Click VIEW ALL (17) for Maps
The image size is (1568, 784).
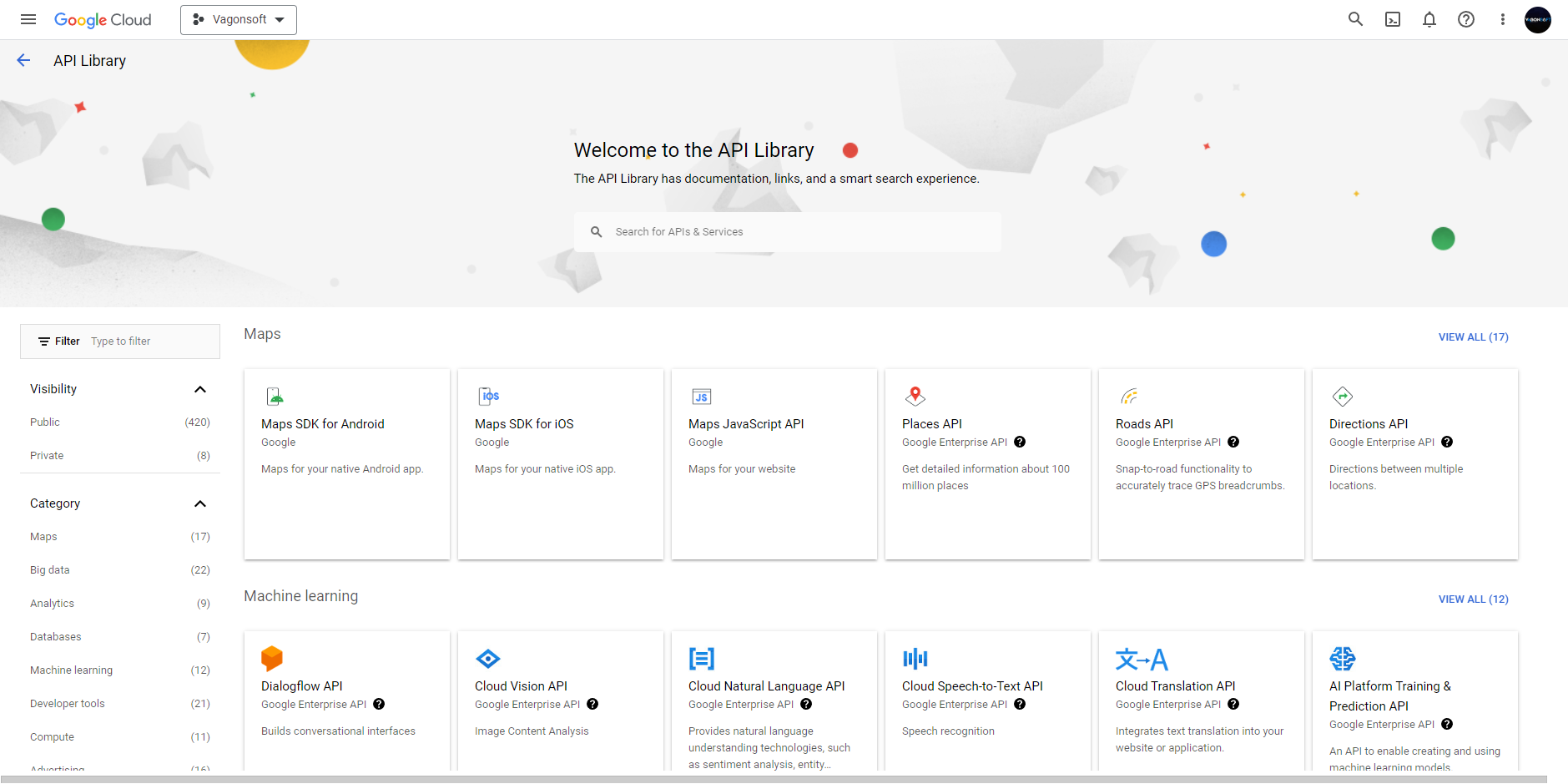(1473, 337)
